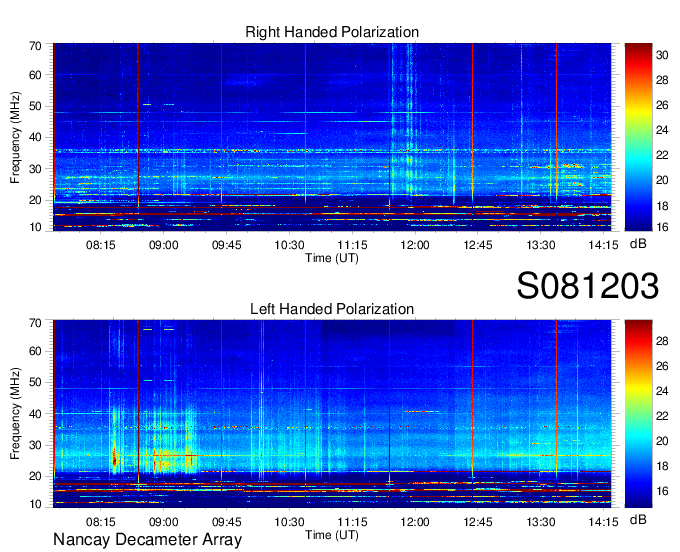Click 60 MHz frequency tick of Left Handed plot
The width and height of the screenshot is (680, 552).
(x=35, y=351)
